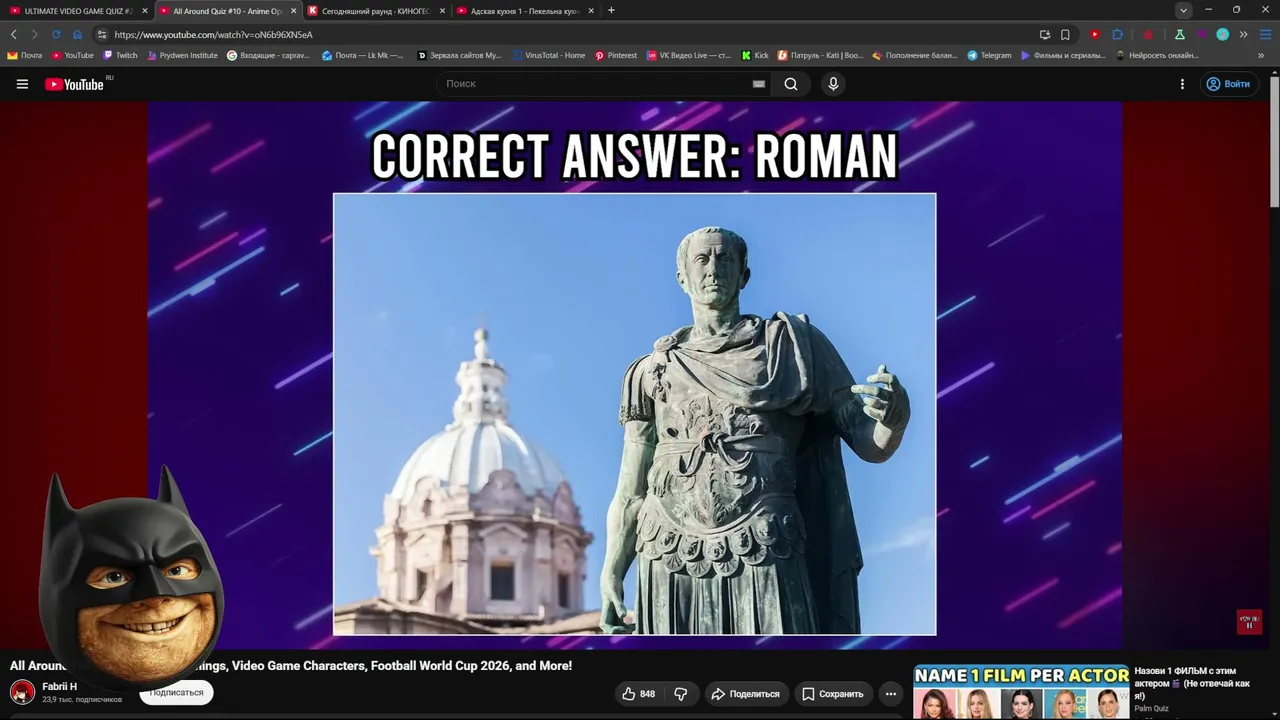Go back to the previous page

coord(14,34)
